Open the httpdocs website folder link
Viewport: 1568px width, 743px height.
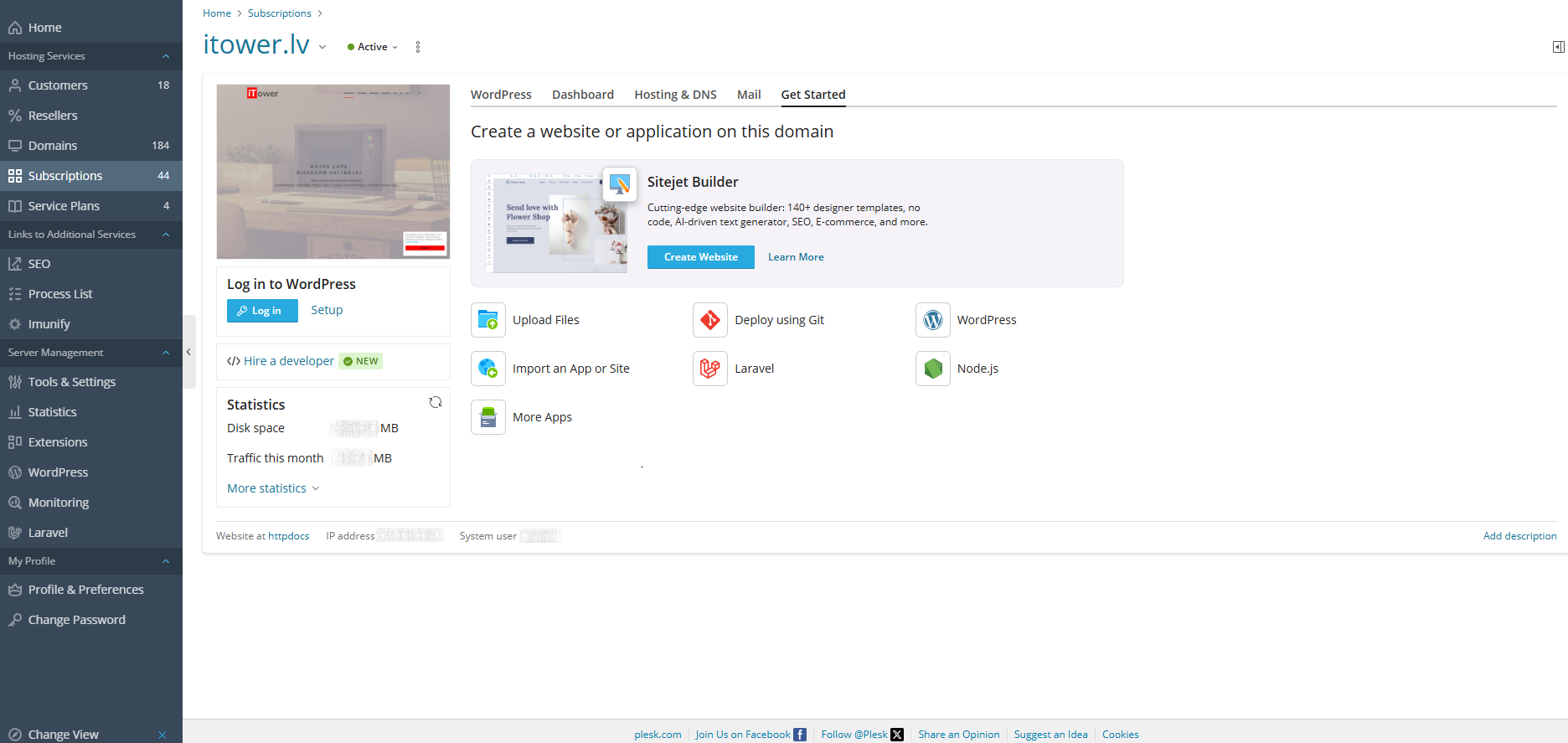(288, 536)
